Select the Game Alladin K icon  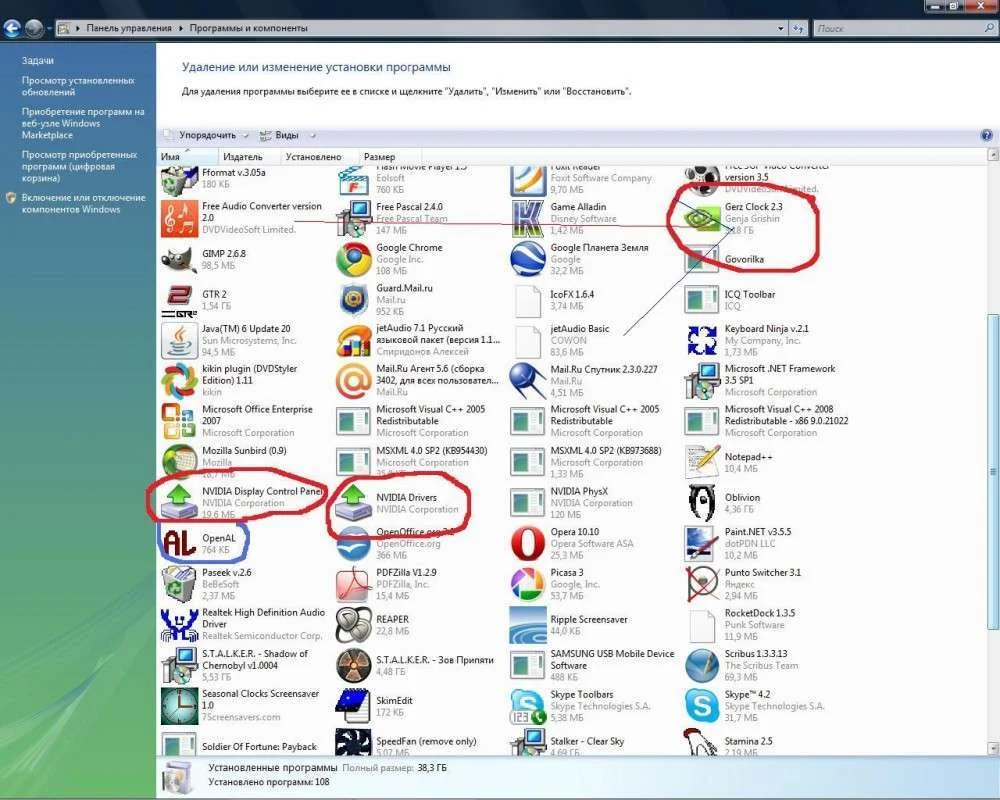pos(528,218)
